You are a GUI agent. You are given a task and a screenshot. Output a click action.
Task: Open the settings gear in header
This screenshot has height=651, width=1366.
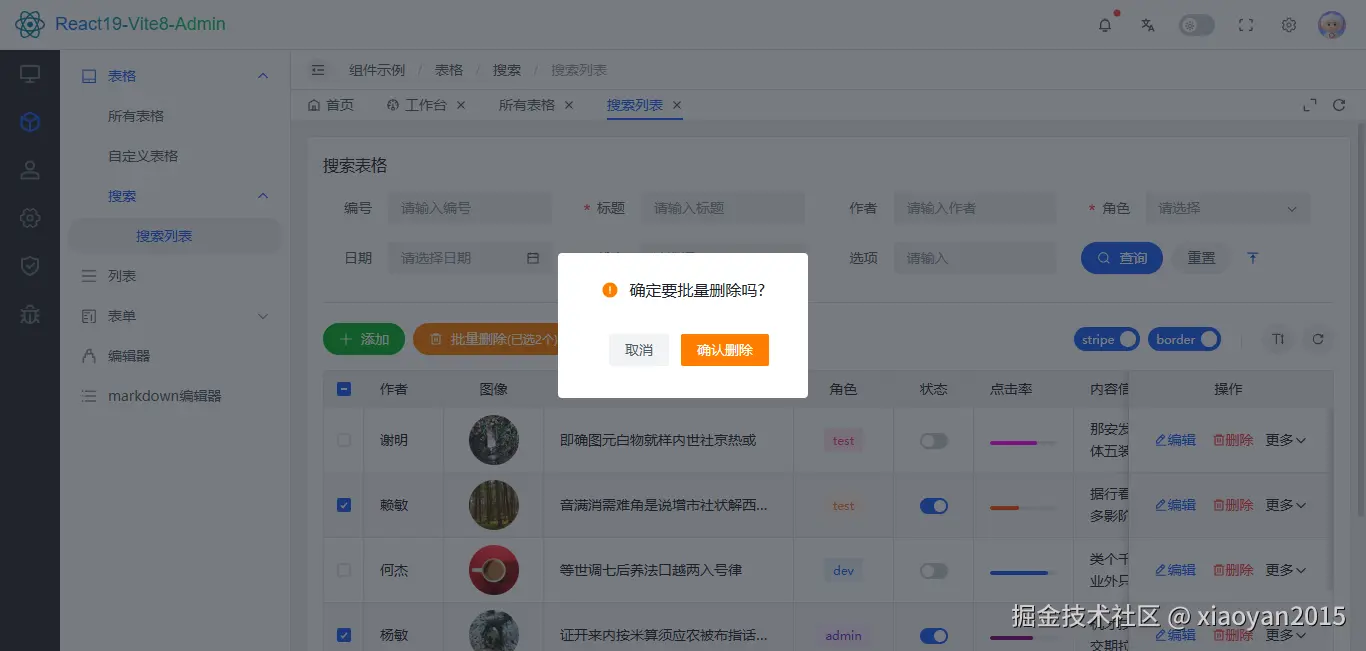point(1289,25)
